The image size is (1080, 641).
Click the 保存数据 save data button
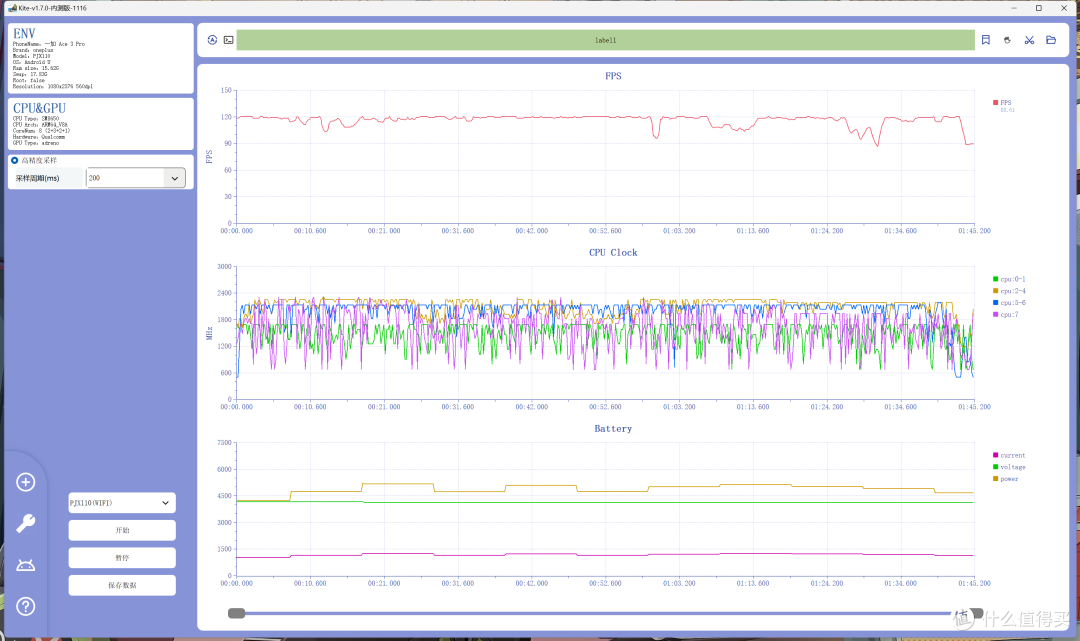point(122,585)
